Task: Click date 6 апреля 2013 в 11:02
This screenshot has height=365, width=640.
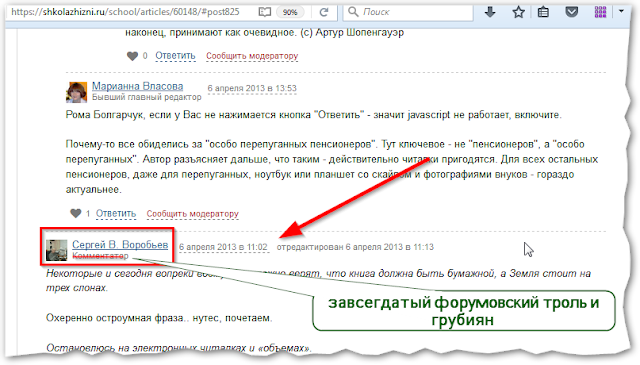Action: (x=223, y=247)
